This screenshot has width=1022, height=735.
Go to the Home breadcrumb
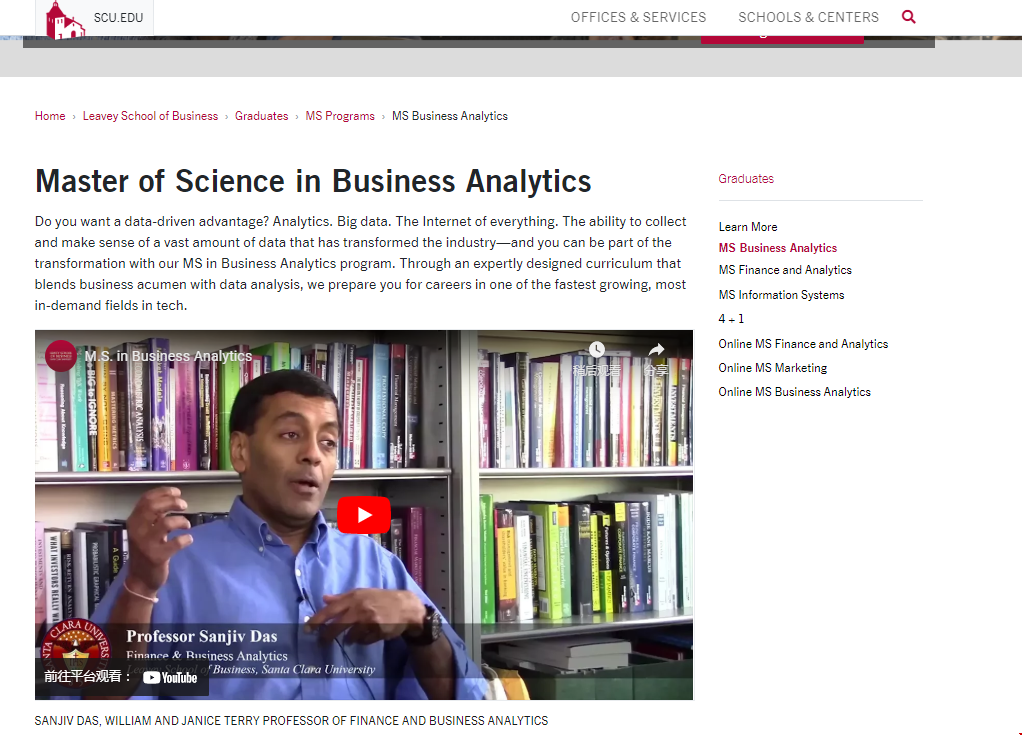(50, 116)
